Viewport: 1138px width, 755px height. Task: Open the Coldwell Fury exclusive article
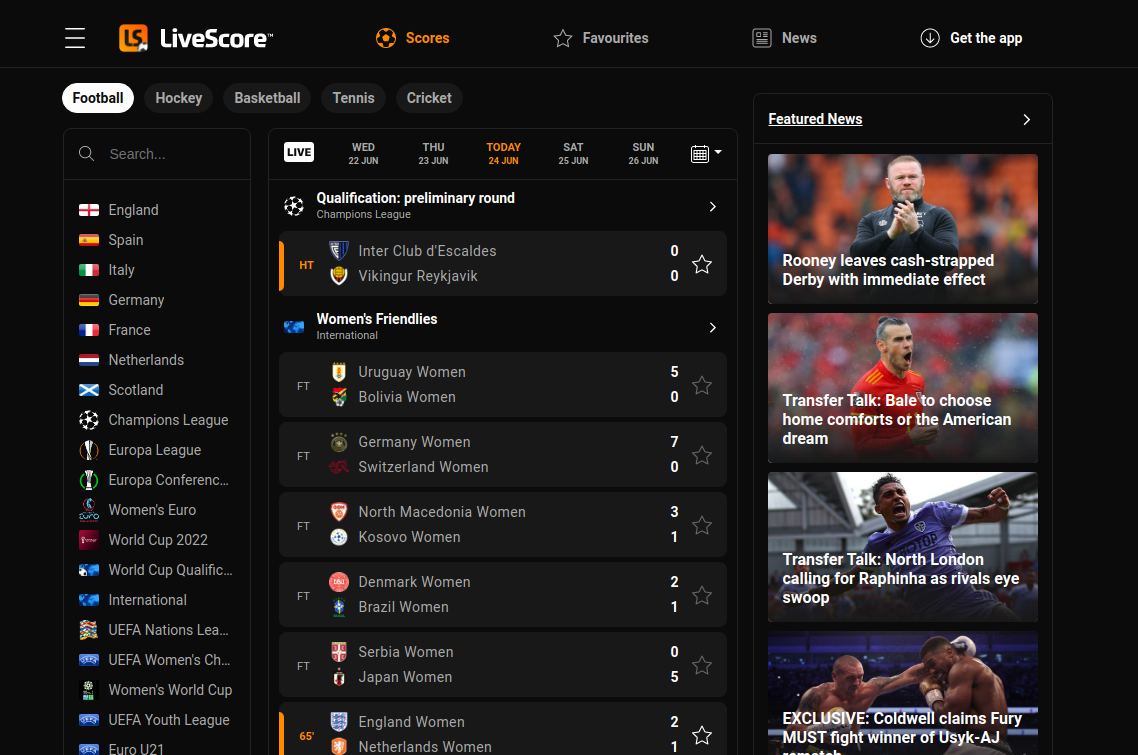click(903, 693)
